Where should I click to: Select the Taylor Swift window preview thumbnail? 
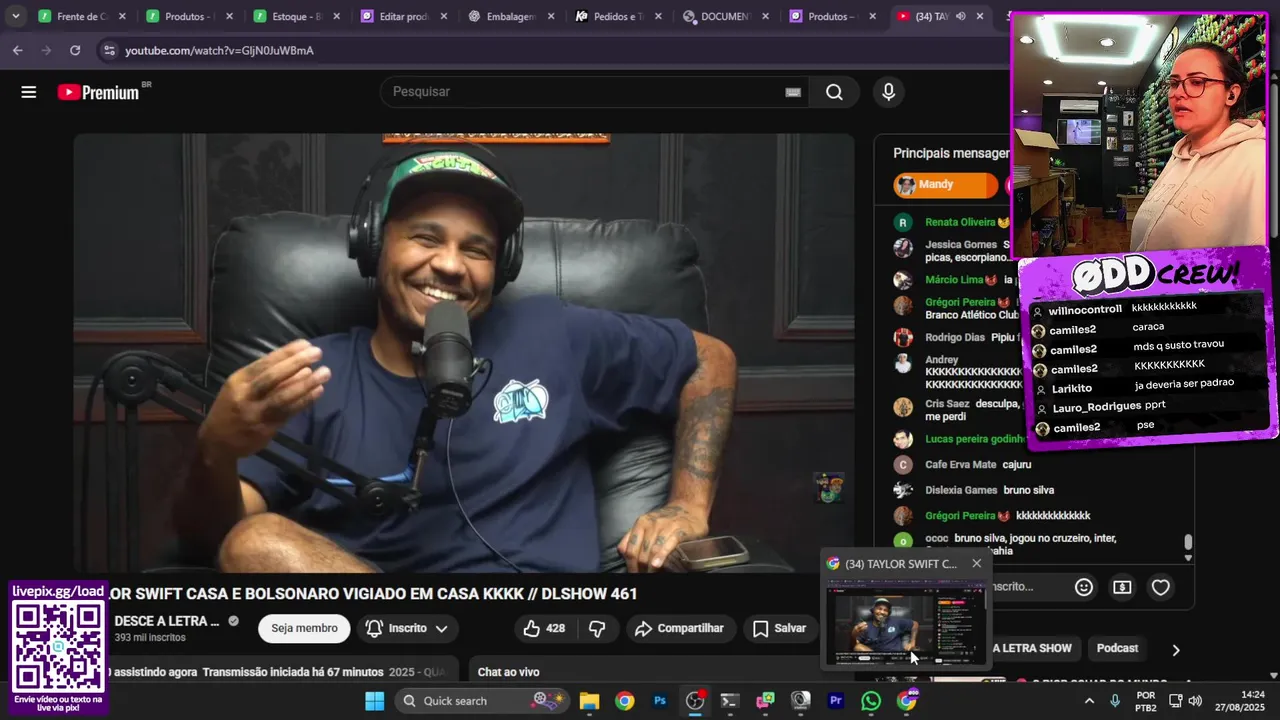coord(906,625)
